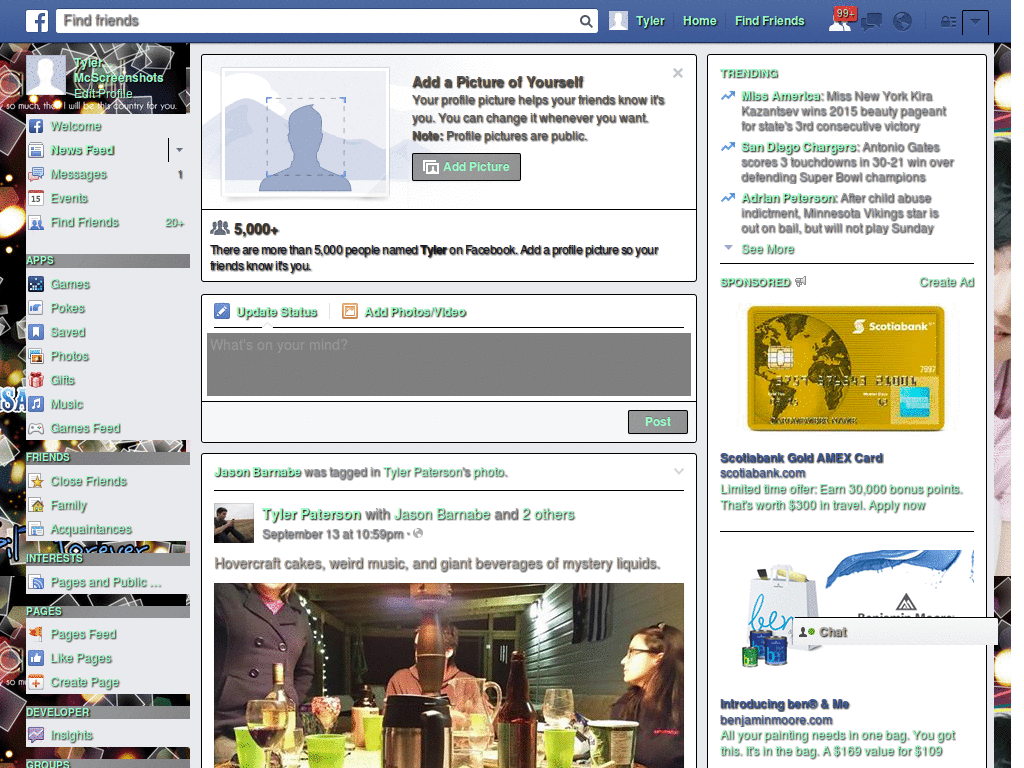Open the notifications globe icon
This screenshot has height=768, width=1024.
[902, 22]
